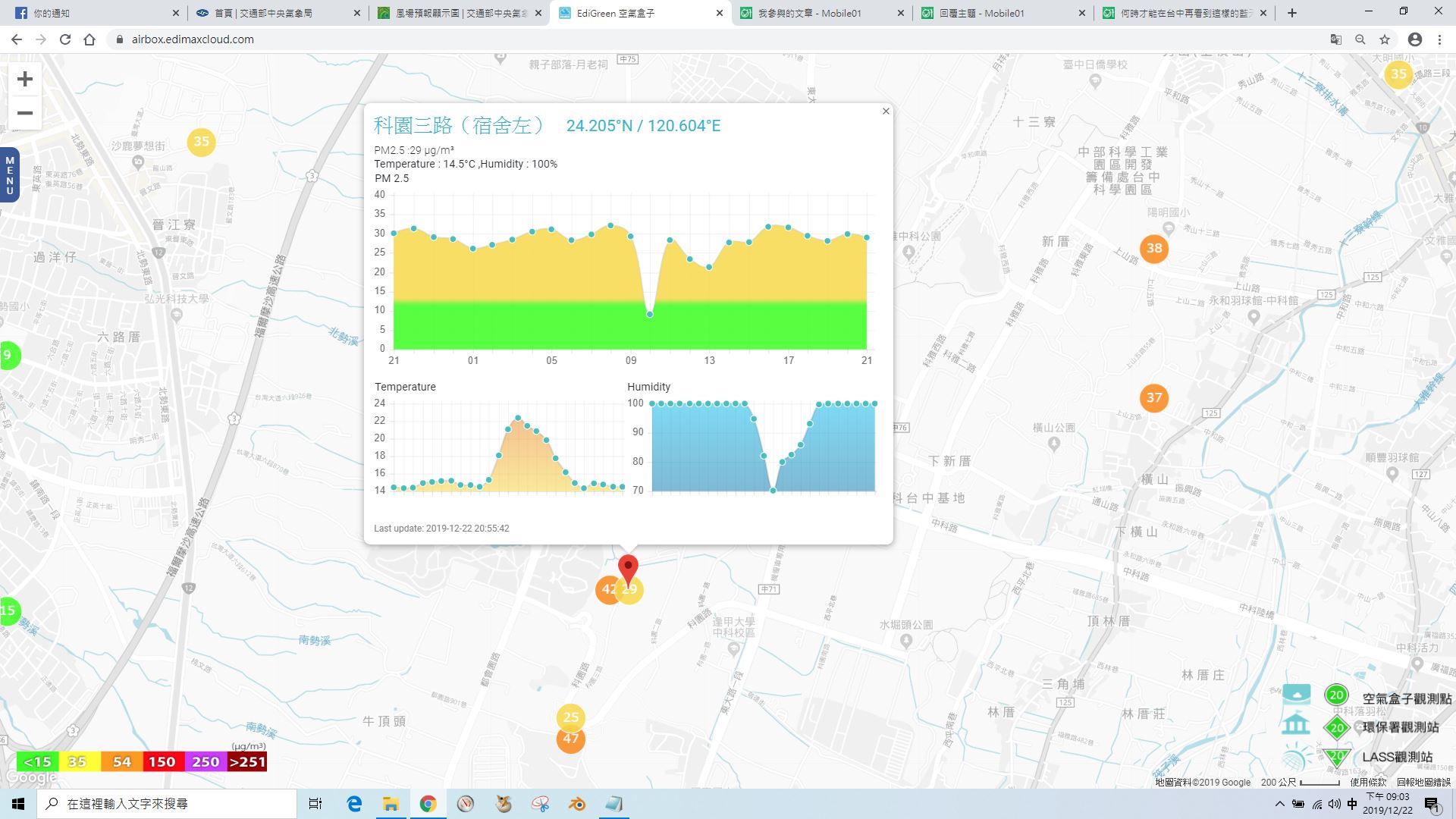
Task: Open 回報地圖錯誤 report link
Action: [1423, 782]
